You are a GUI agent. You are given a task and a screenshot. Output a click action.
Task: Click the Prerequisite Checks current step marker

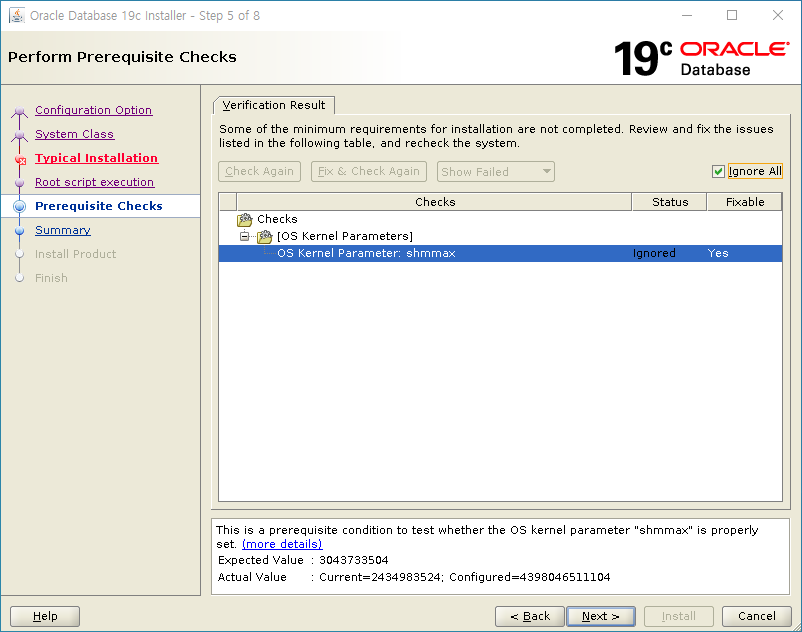pos(19,206)
